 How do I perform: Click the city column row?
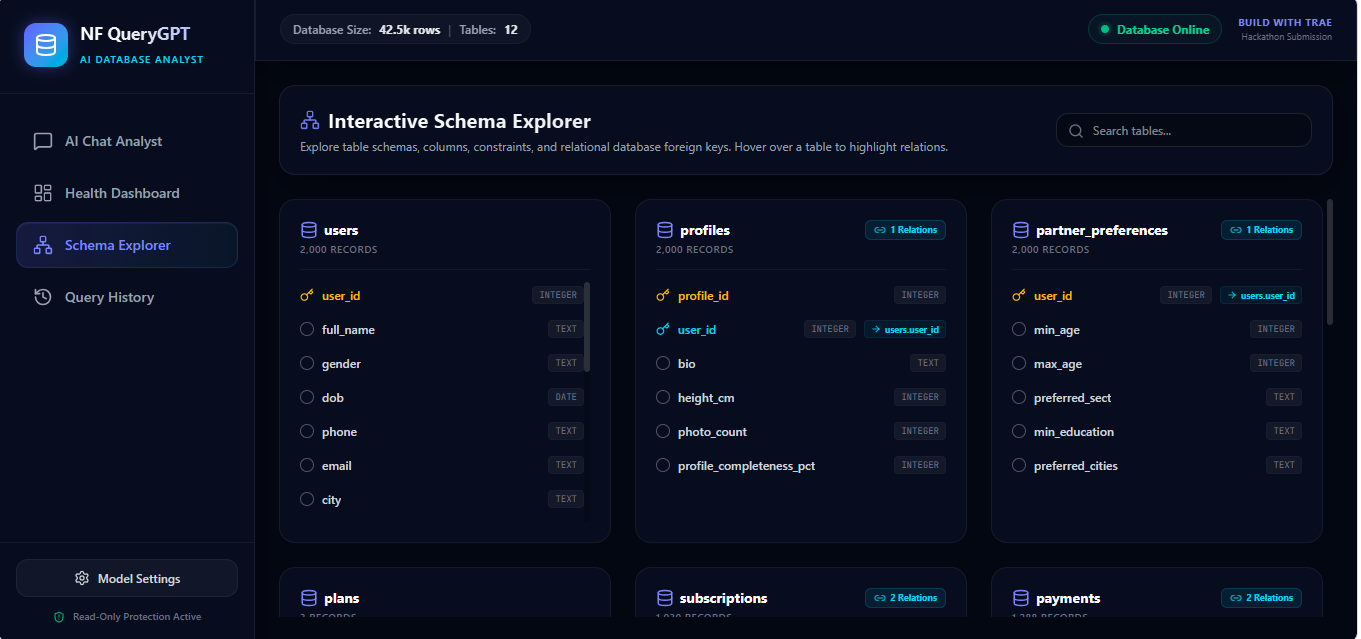441,500
